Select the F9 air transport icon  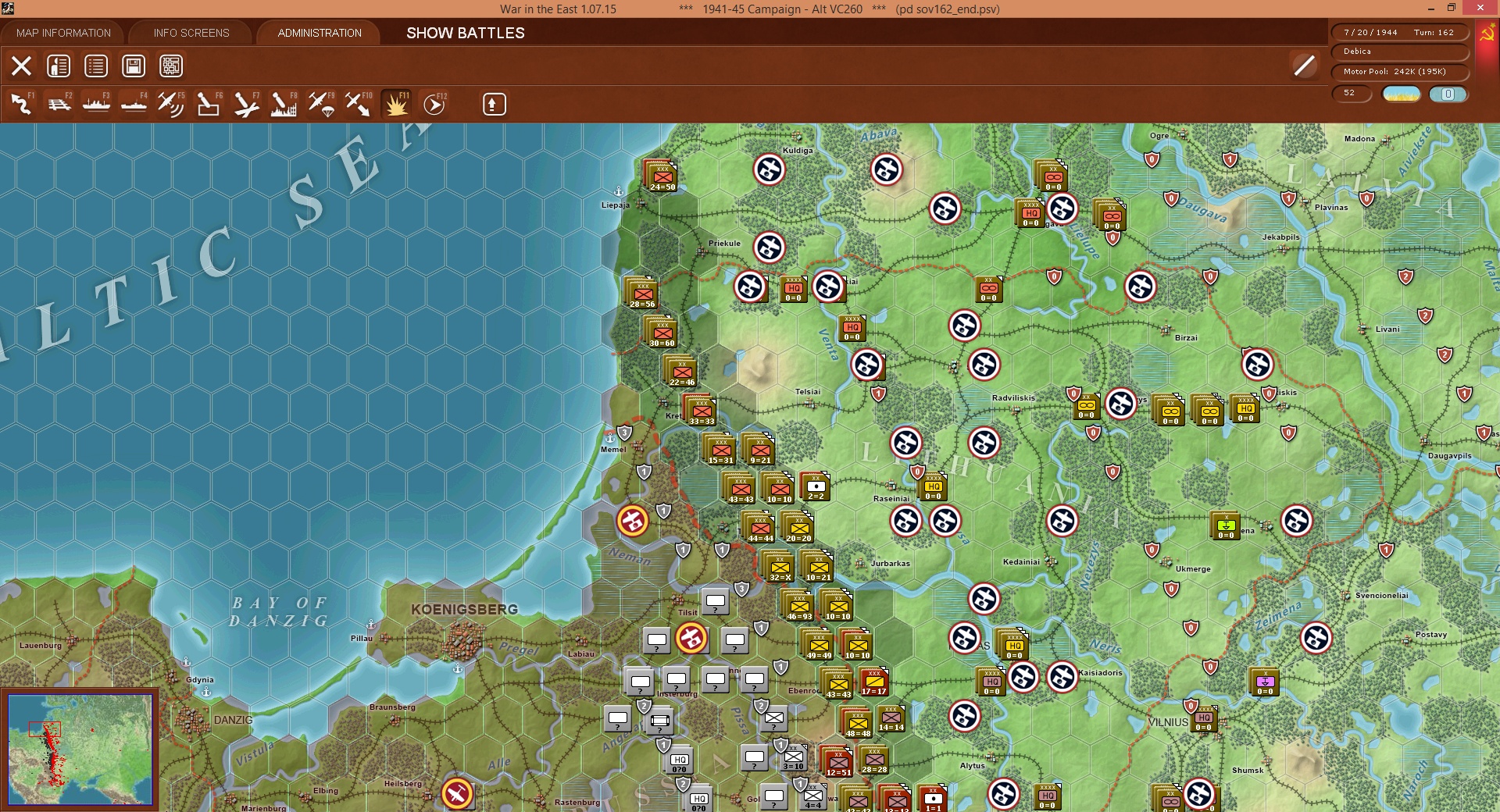[321, 104]
